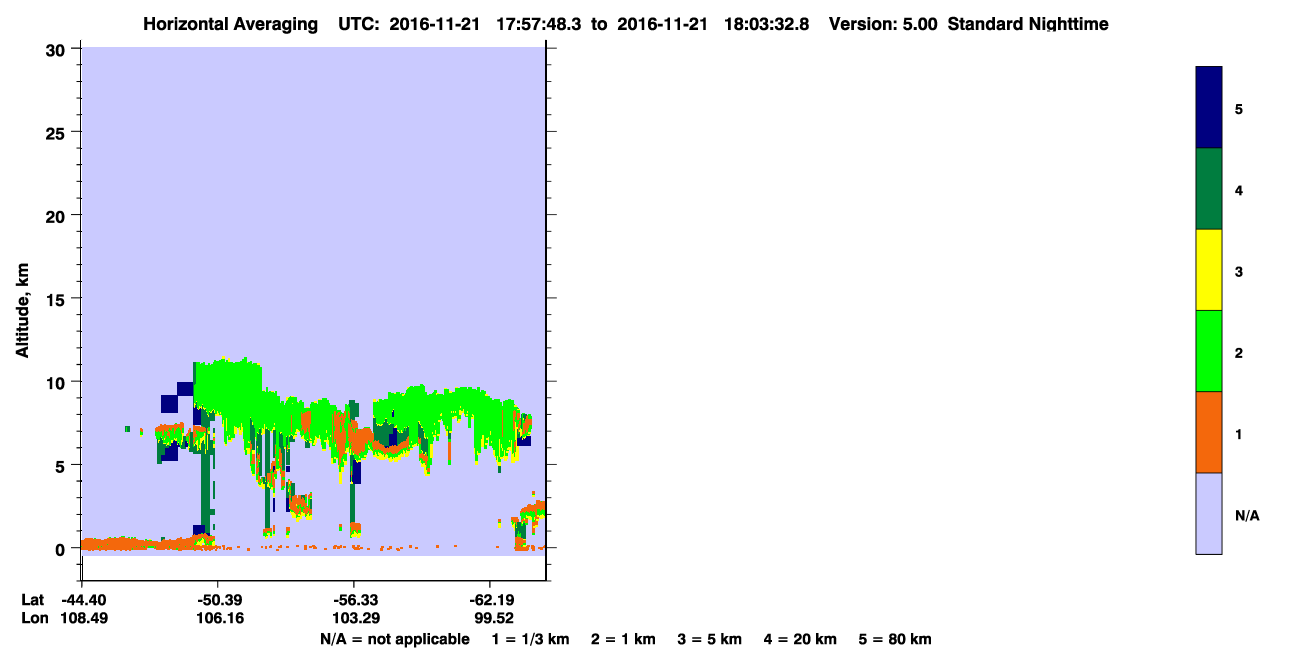
Task: Click the yellow color bar segment 3
Action: (1209, 270)
